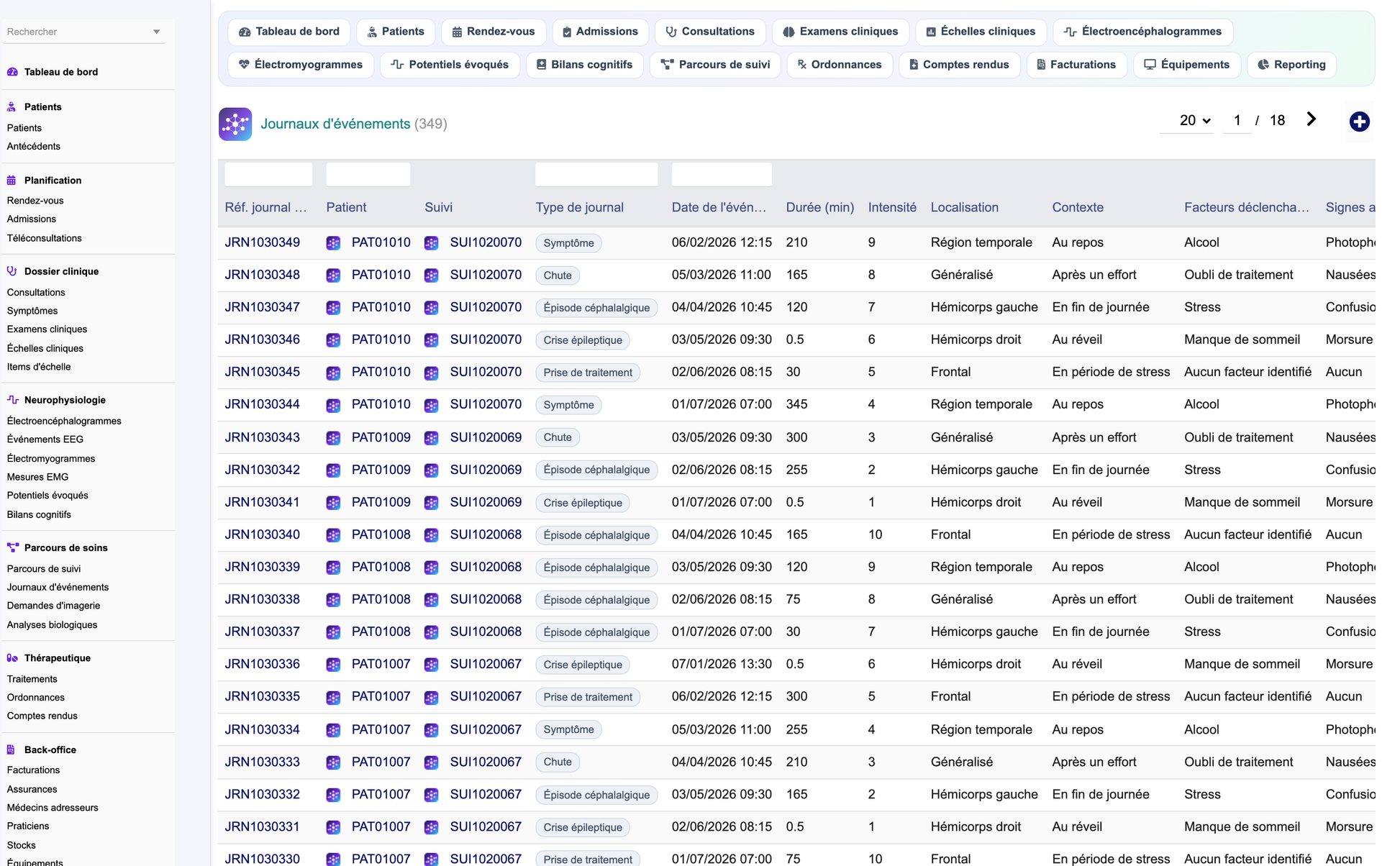
Task: Open journal JRN1030334
Action: tap(262, 729)
